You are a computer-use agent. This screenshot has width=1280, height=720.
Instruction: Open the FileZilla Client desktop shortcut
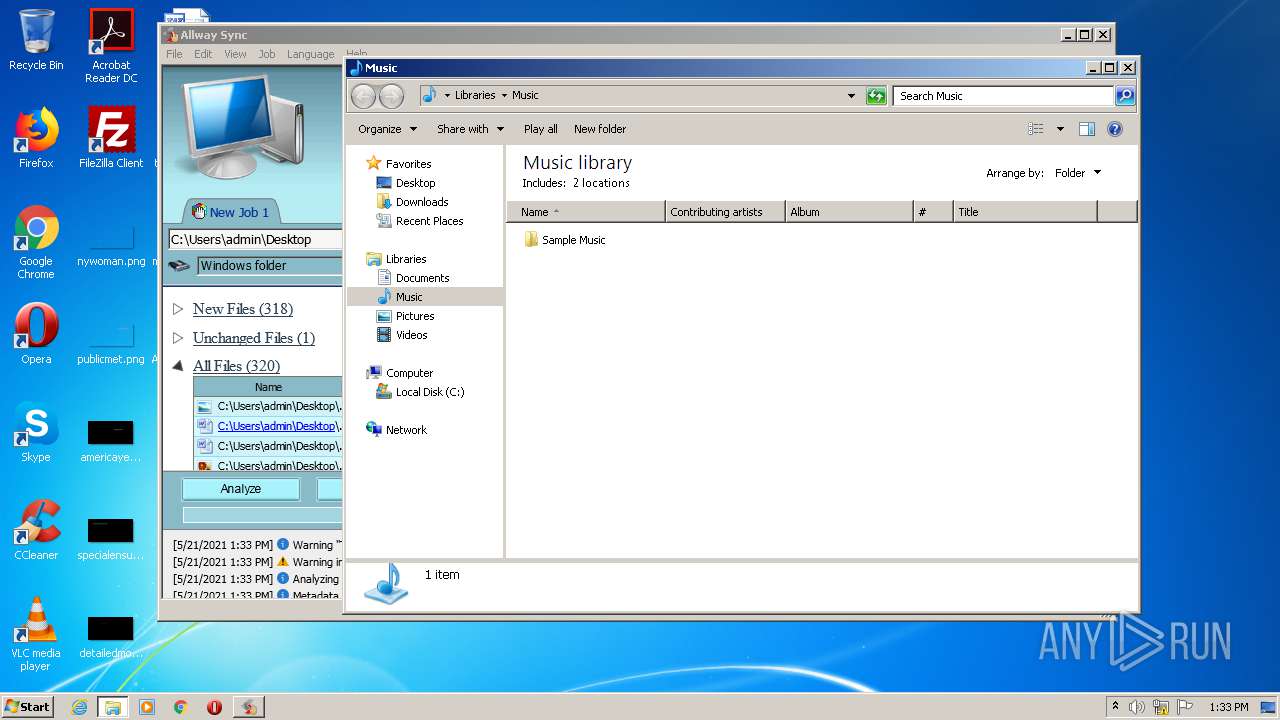click(x=111, y=138)
